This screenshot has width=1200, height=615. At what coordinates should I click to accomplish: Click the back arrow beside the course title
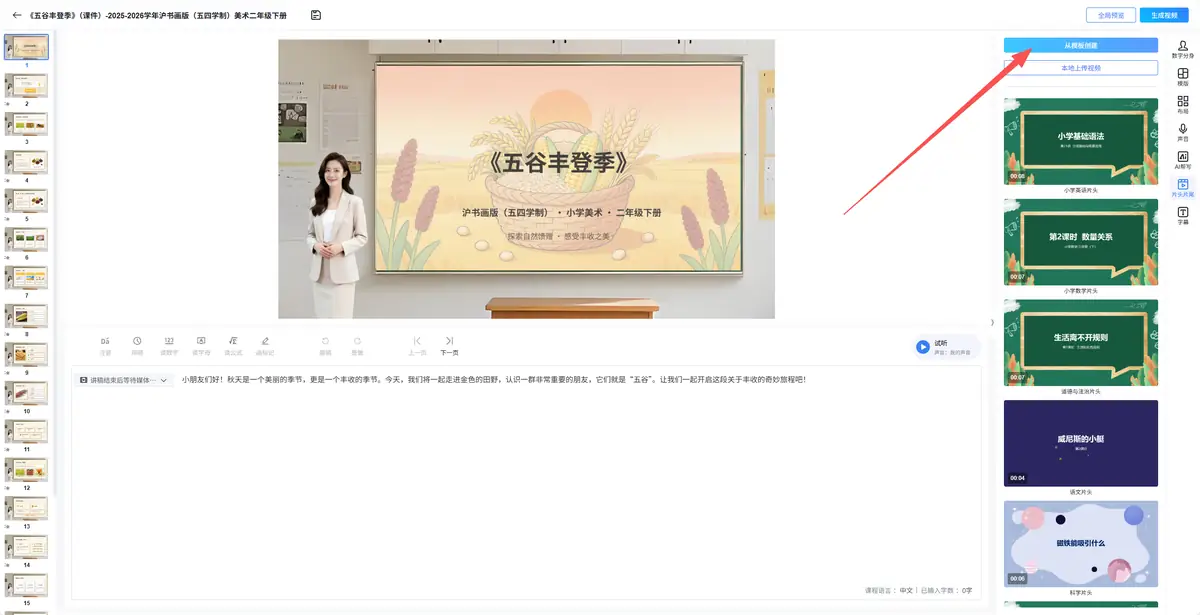[x=16, y=15]
